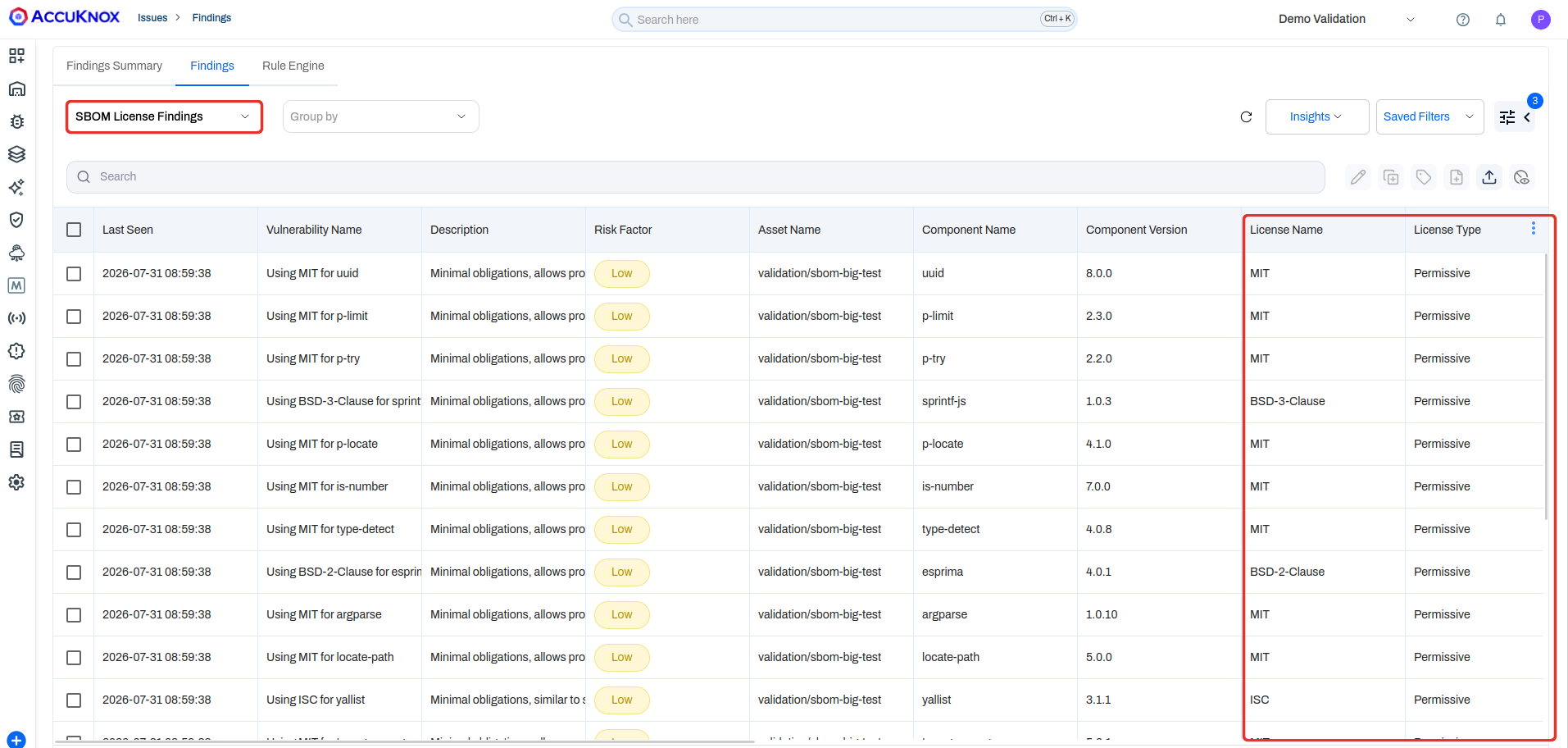This screenshot has height=748, width=1568.
Task: Click the argparse component name cell
Action: pos(944,615)
